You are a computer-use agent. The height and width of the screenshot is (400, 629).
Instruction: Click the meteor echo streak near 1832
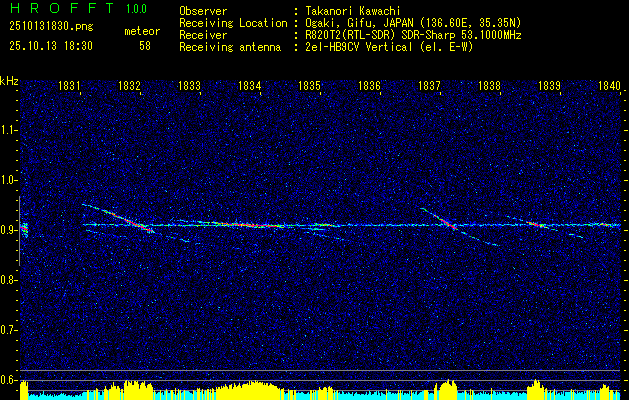click(125, 217)
